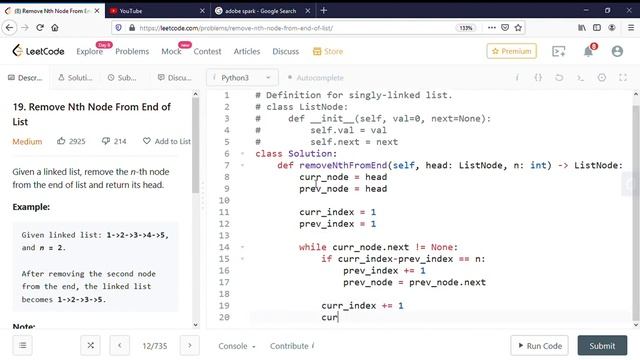Go to the next problem
The image size is (640, 360).
[x=190, y=345]
